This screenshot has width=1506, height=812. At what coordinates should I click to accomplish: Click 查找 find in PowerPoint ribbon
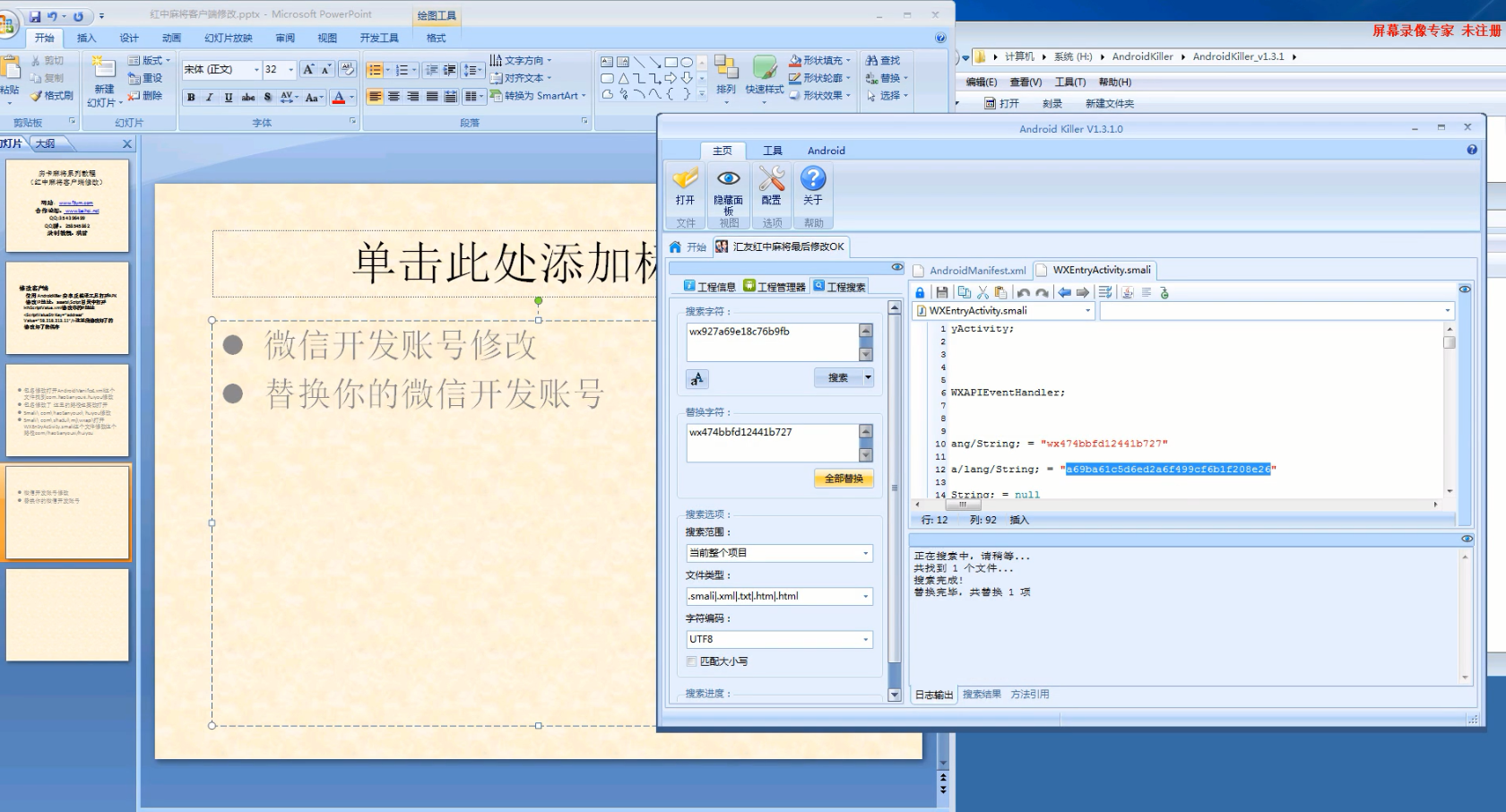pos(883,60)
